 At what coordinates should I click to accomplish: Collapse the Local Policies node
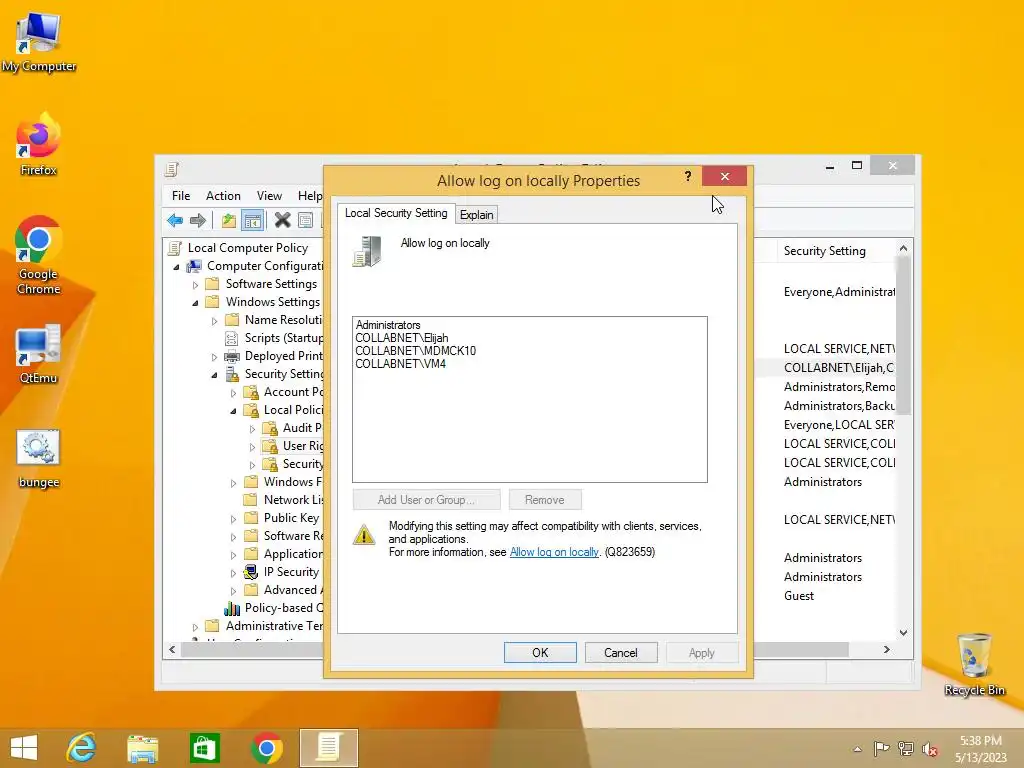pos(233,411)
